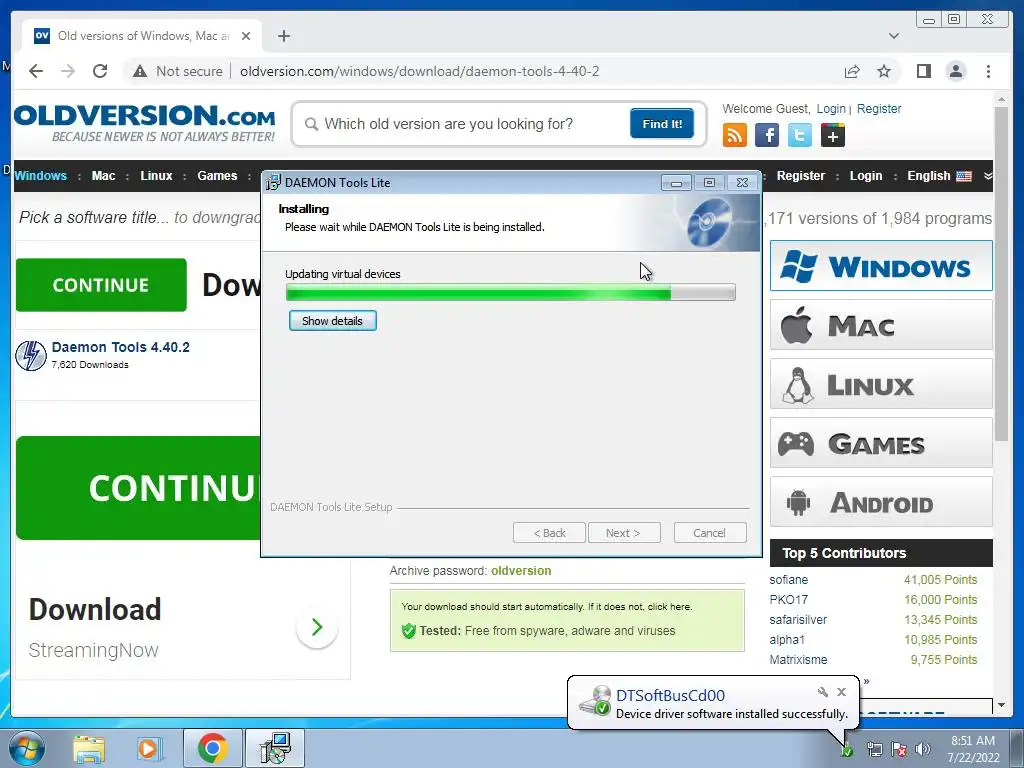Select the Windows navigation menu item
This screenshot has width=1024, height=768.
pos(40,176)
